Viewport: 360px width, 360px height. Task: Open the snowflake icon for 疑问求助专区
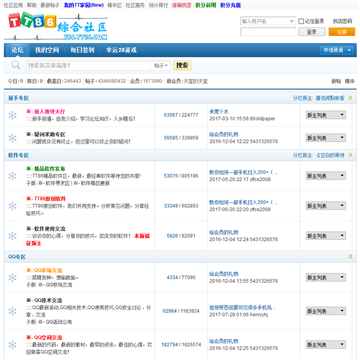pos(12,138)
